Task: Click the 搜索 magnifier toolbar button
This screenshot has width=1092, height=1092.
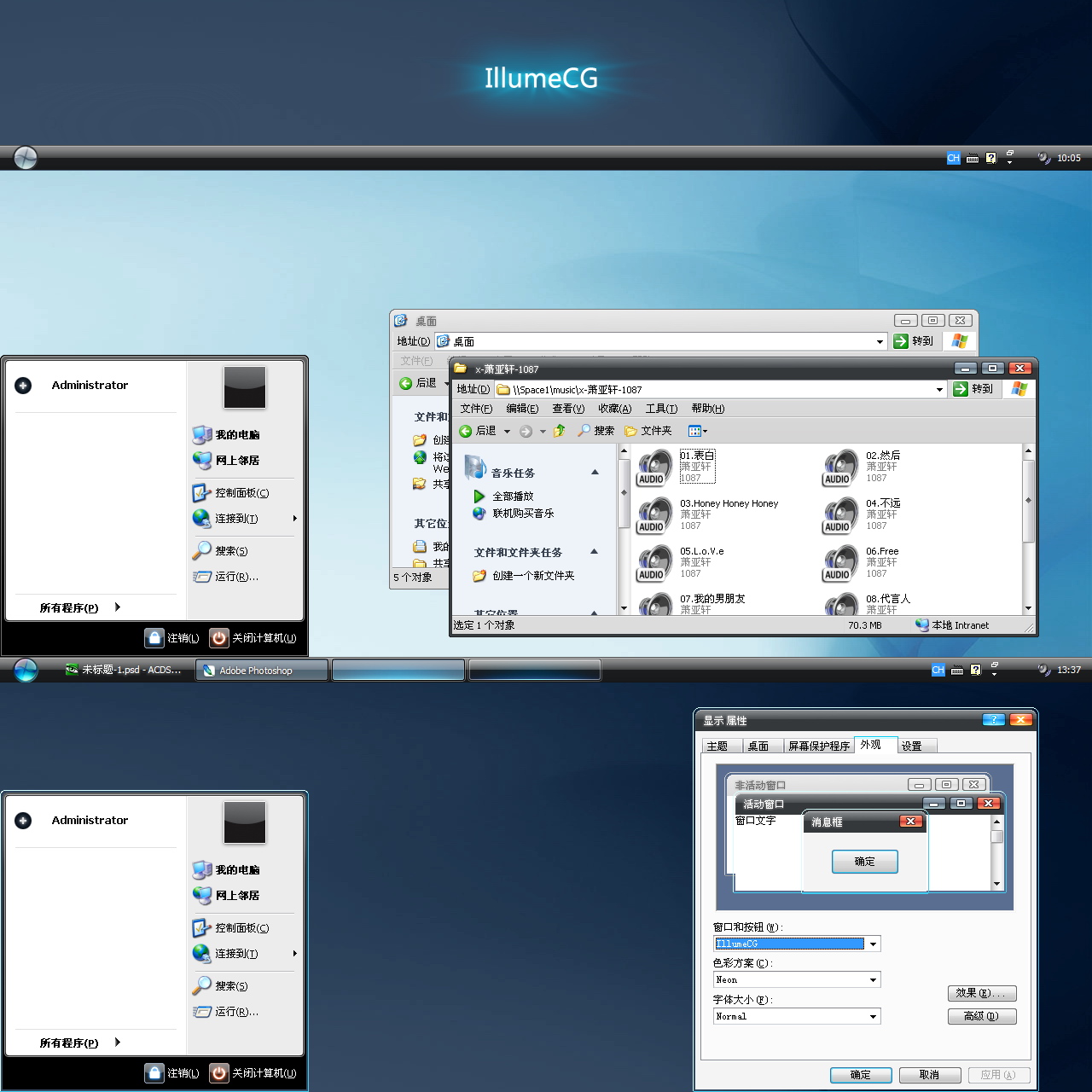Action: pyautogui.click(x=595, y=431)
